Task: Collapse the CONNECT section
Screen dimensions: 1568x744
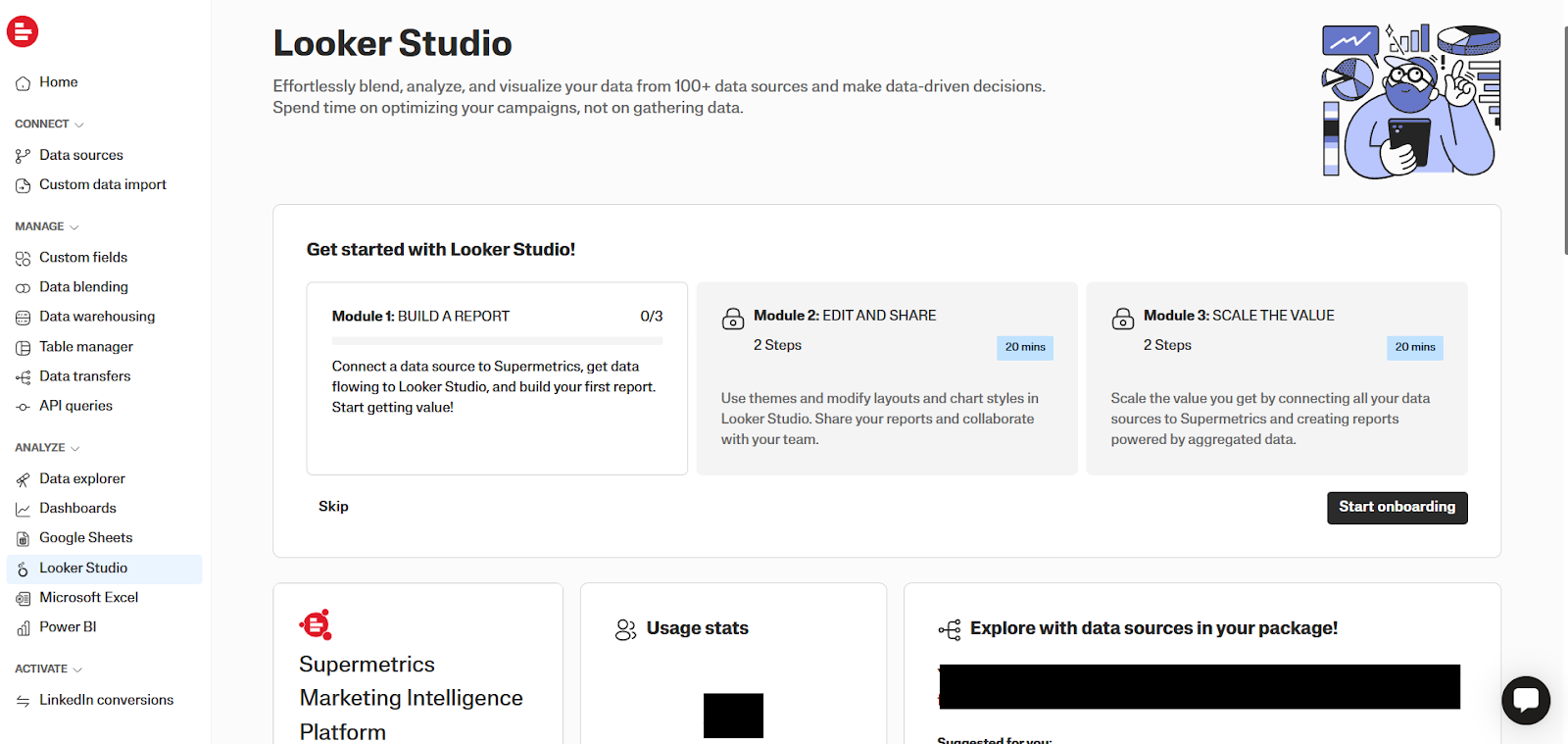Action: 49,124
